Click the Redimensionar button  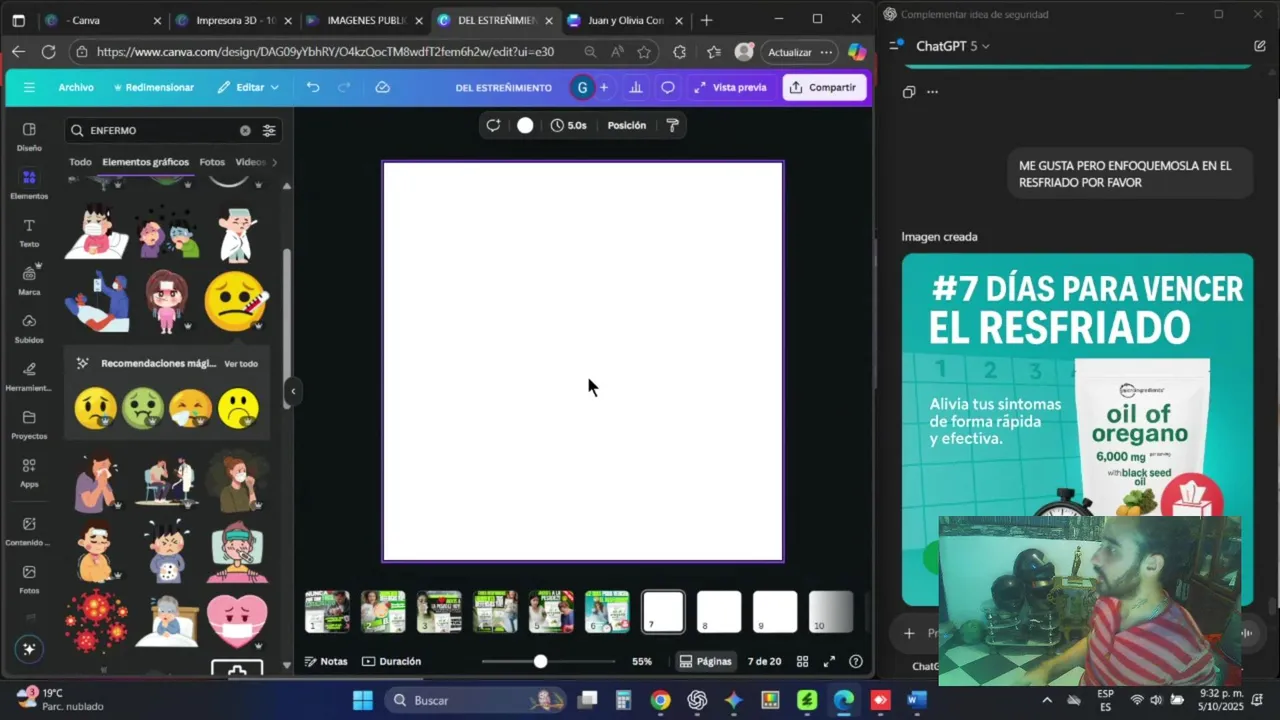[154, 87]
